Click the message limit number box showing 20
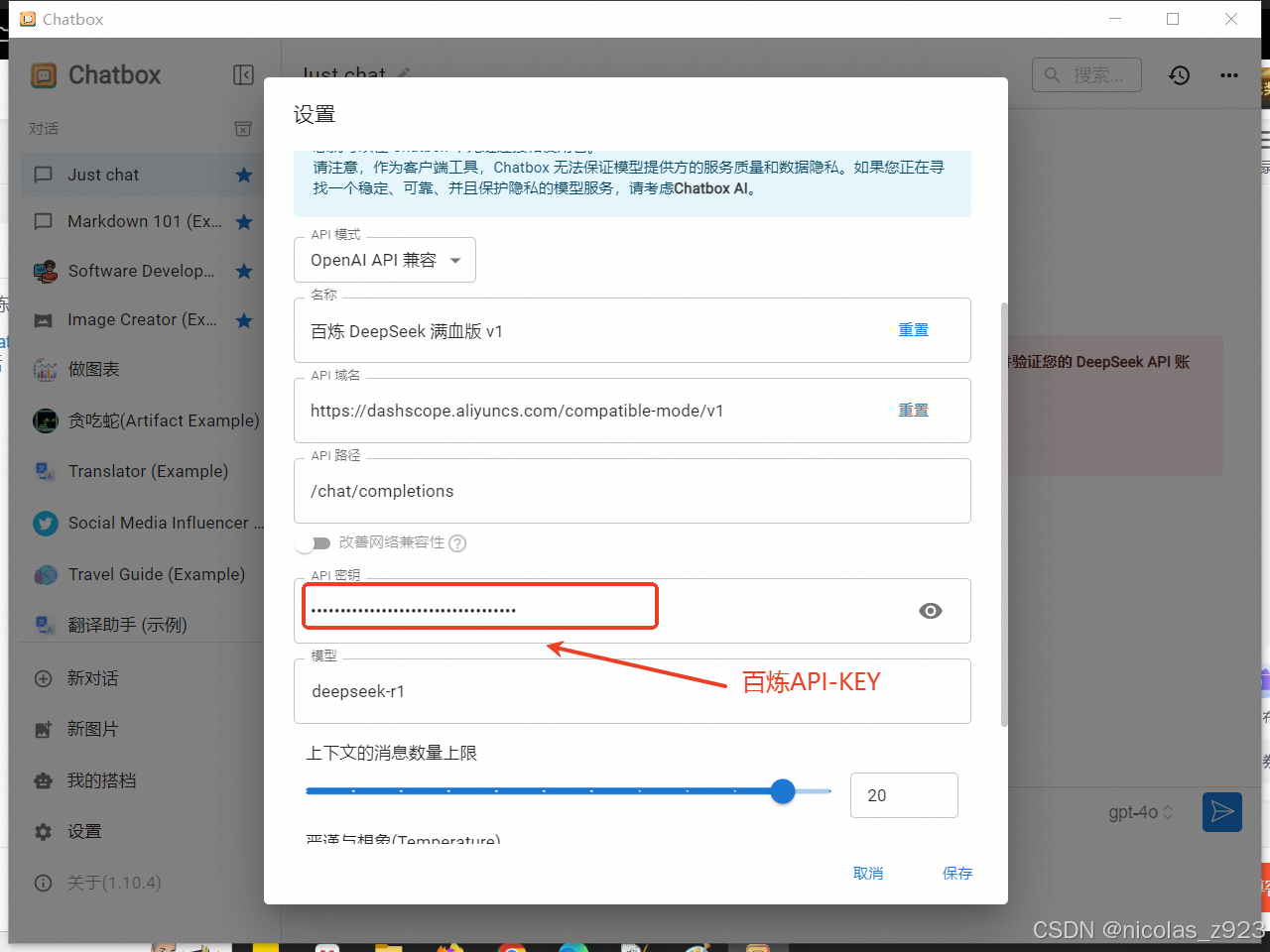1270x952 pixels. pyautogui.click(x=904, y=795)
